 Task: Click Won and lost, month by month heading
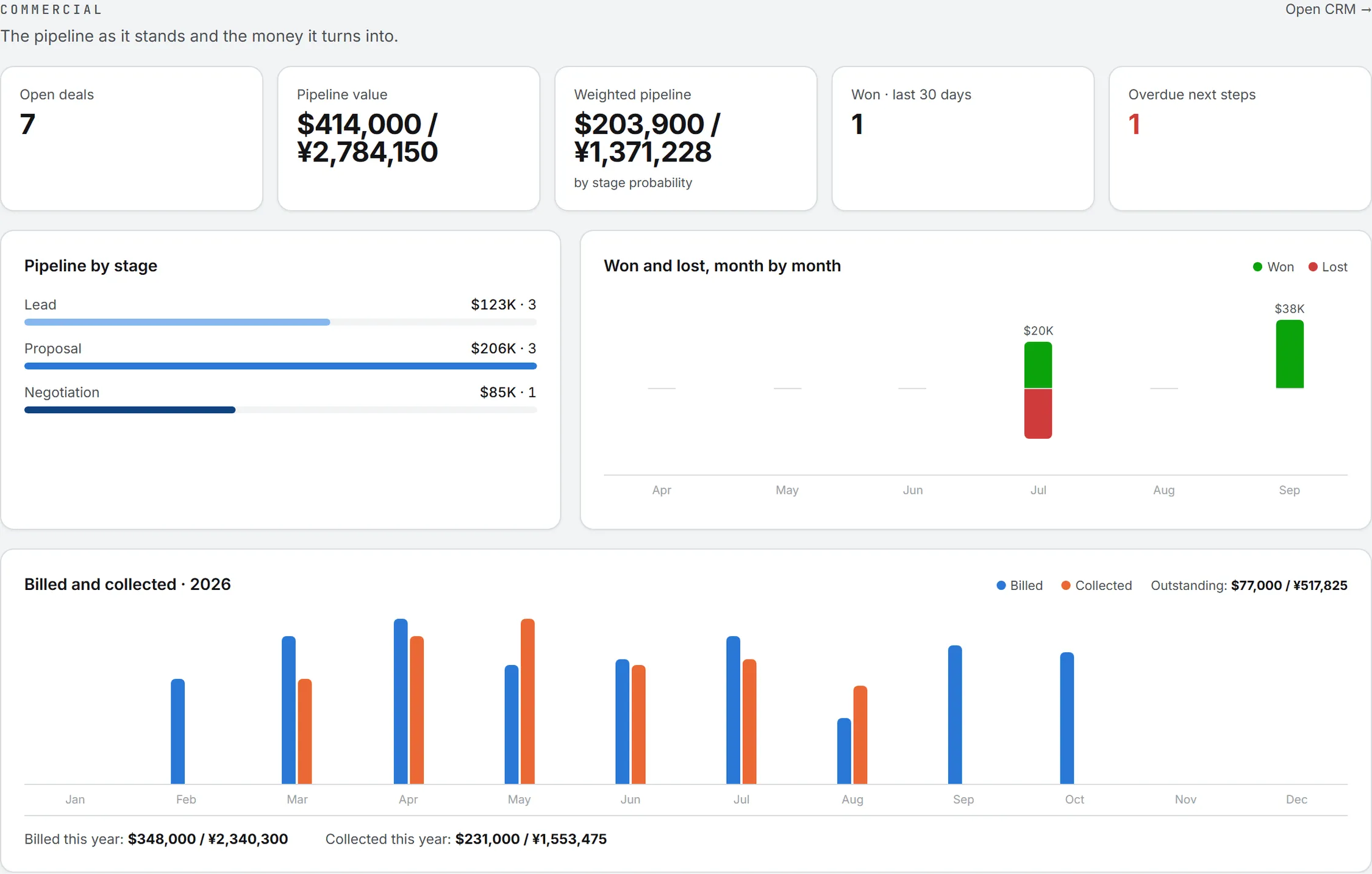click(722, 266)
